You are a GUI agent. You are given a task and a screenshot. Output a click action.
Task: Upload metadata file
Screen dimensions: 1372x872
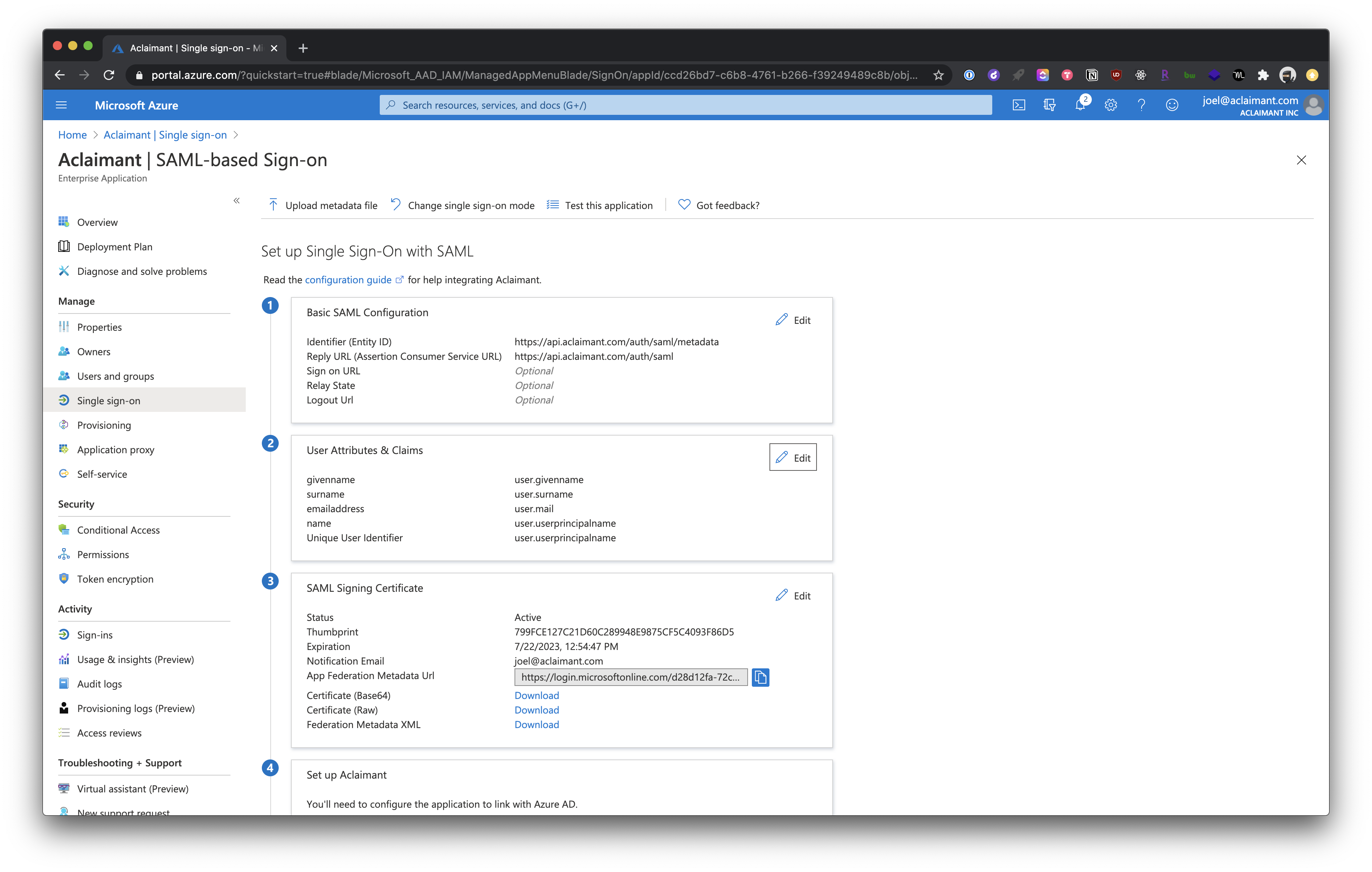tap(323, 205)
